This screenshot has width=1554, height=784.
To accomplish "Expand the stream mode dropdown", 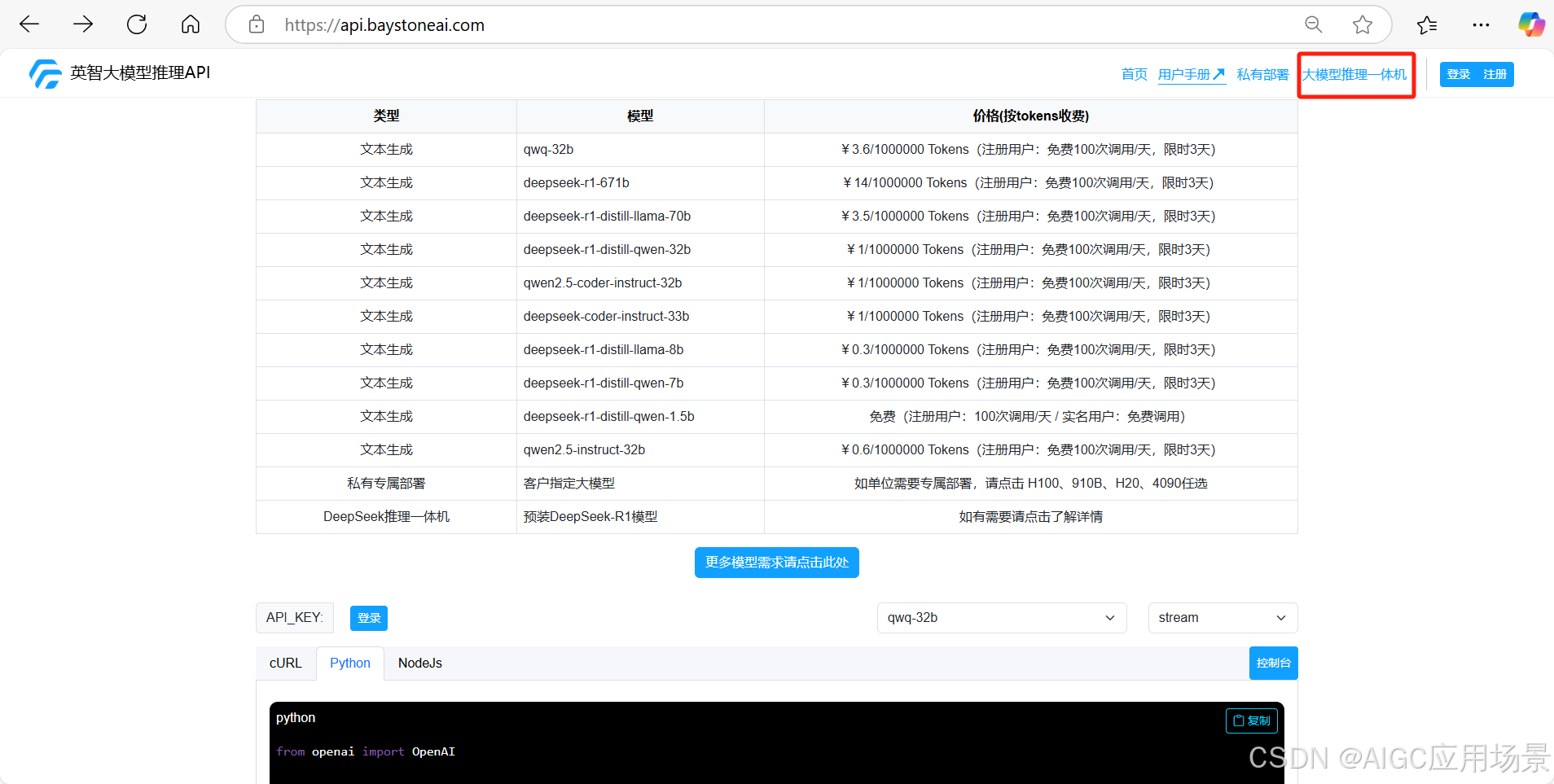I will click(1223, 618).
